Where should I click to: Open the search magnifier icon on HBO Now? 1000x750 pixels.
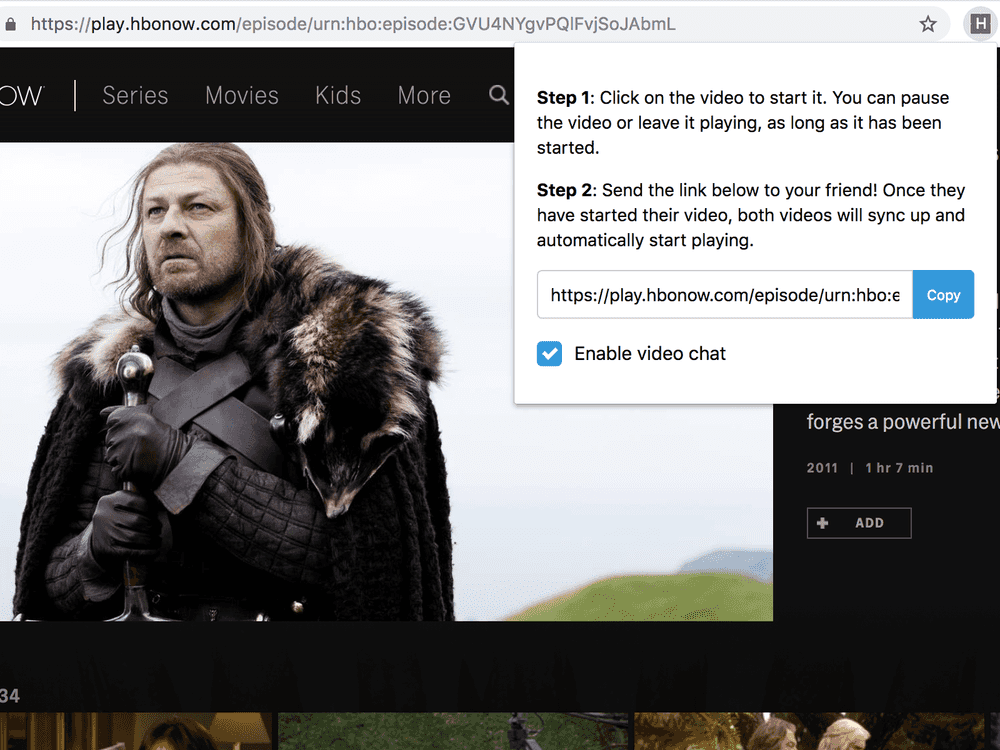click(499, 95)
